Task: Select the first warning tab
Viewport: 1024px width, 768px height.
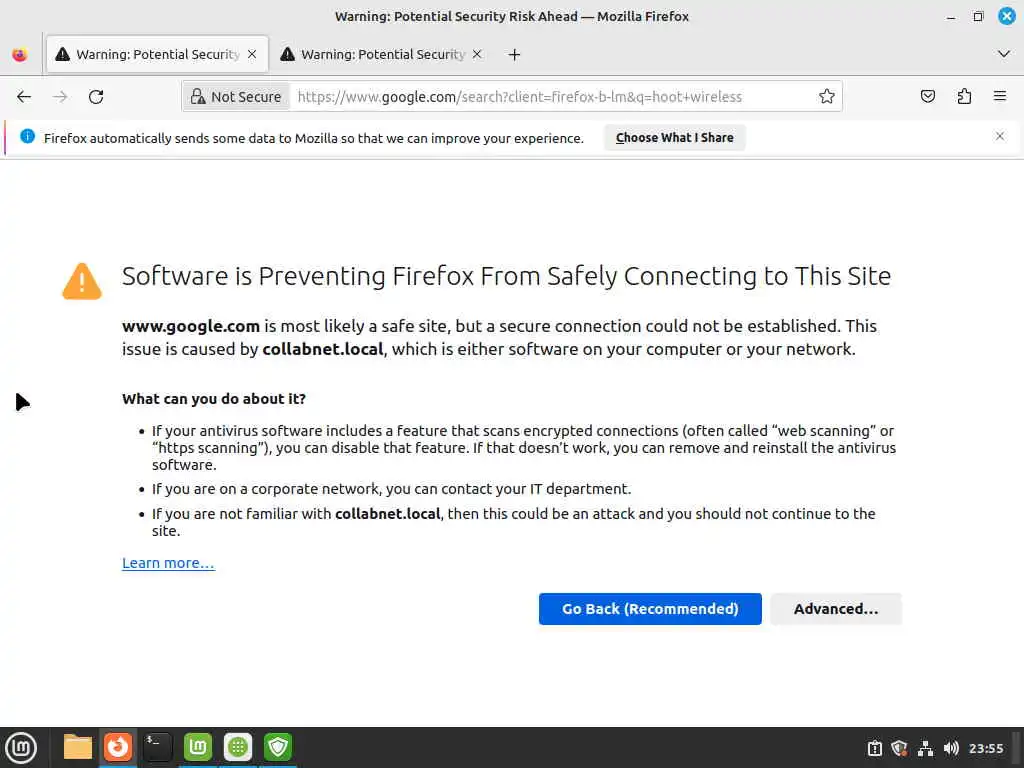Action: point(148,55)
